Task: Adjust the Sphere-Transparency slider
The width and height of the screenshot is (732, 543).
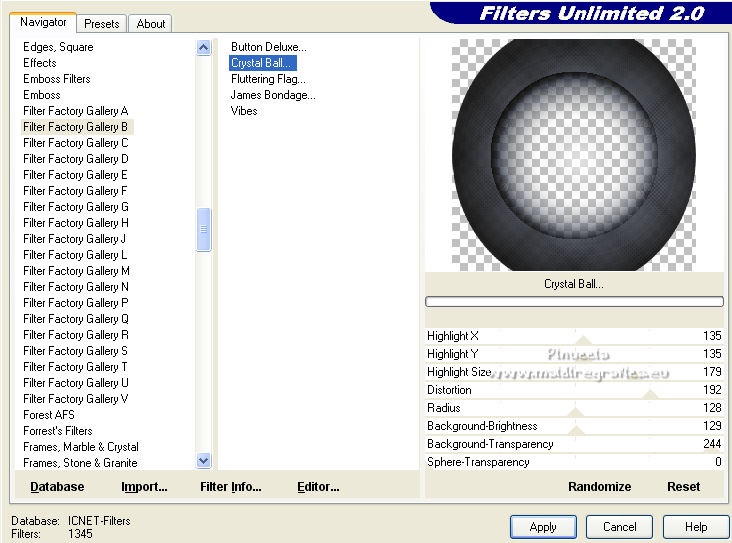Action: pos(574,462)
